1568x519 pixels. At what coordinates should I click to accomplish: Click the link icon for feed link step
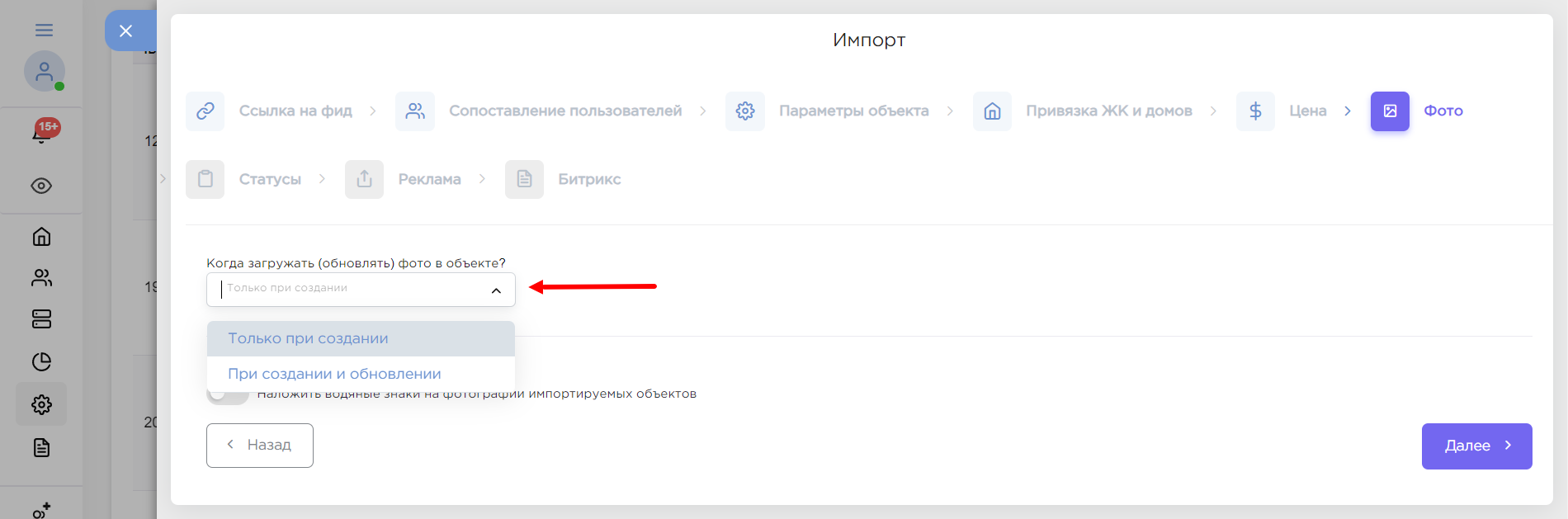(205, 111)
